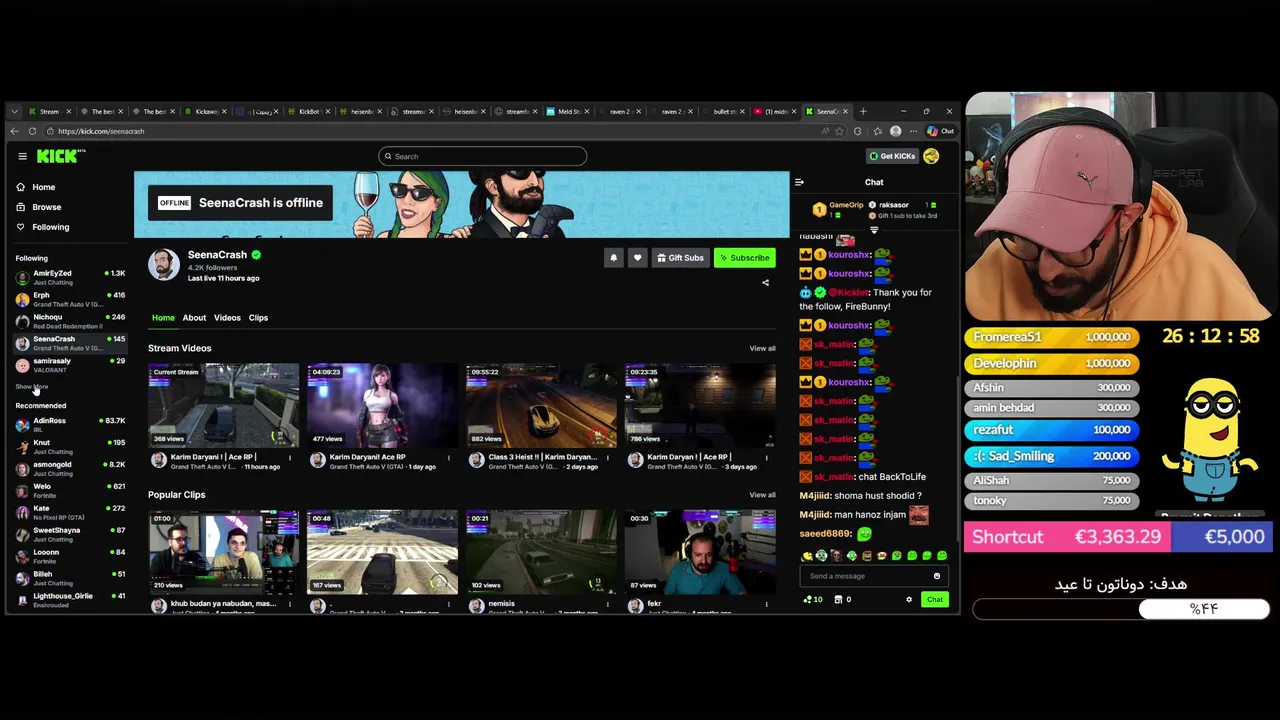Play the 00:30 fekr clip thumbnail
Screen dimensions: 1280x720
pyautogui.click(x=700, y=552)
